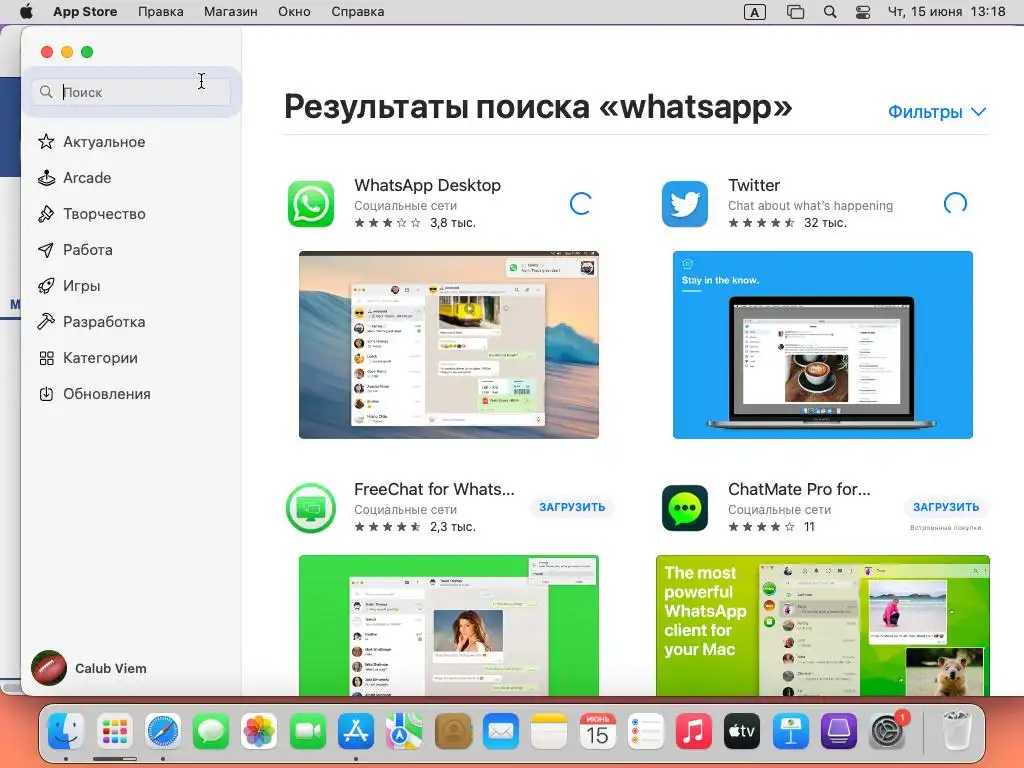The width and height of the screenshot is (1024, 768).
Task: Open the Окно menu
Action: click(294, 12)
